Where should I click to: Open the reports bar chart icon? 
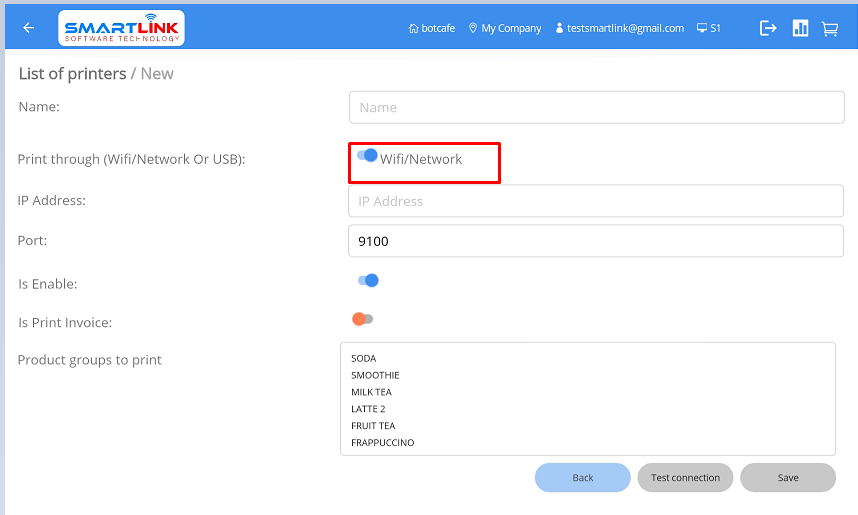800,28
